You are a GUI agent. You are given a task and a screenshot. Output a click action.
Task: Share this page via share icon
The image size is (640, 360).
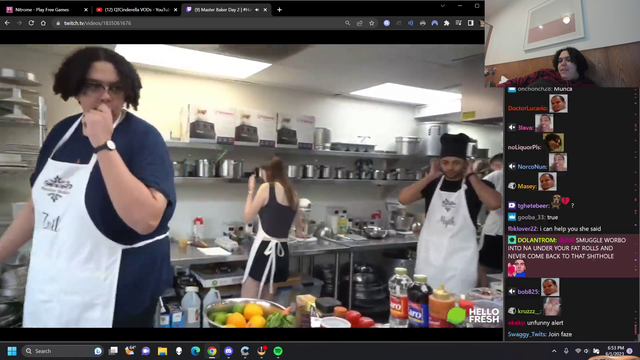(360, 23)
